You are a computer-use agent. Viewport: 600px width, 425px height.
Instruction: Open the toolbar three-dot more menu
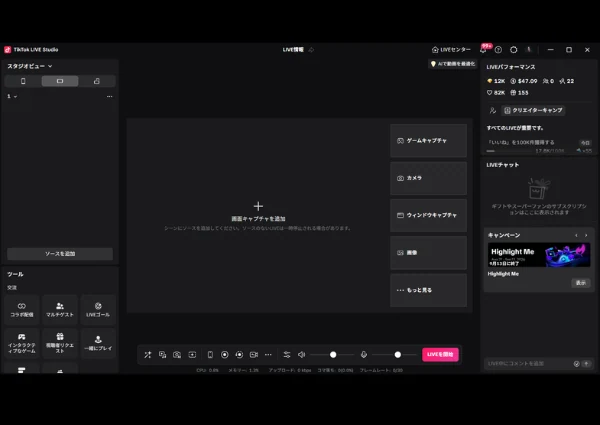[268, 355]
